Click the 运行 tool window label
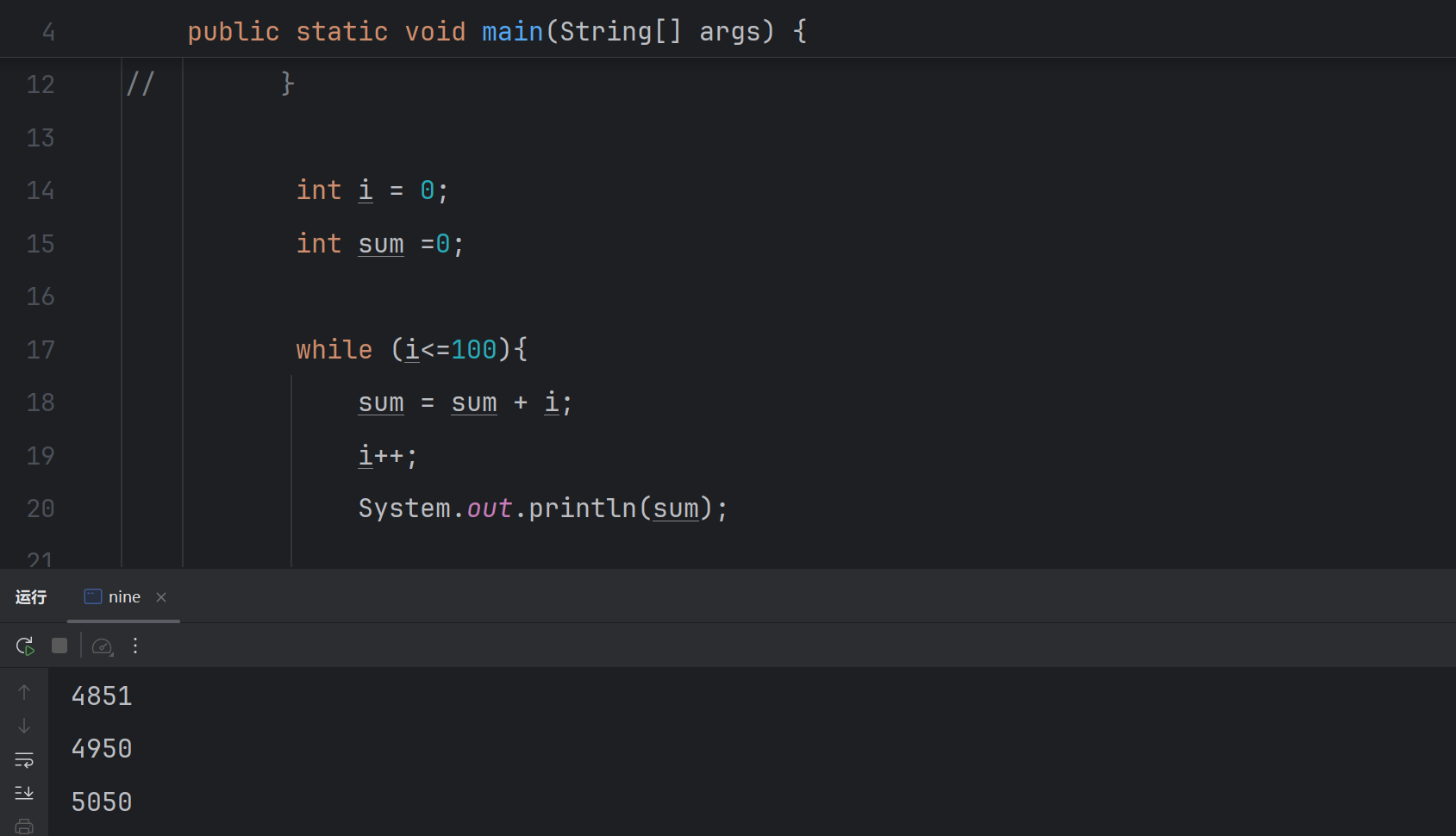The width and height of the screenshot is (1456, 836). (x=31, y=596)
